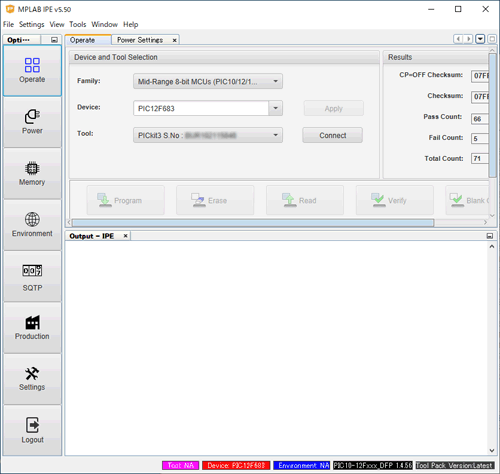Open the Help menu
Image resolution: width=500 pixels, height=474 pixels.
[x=130, y=24]
